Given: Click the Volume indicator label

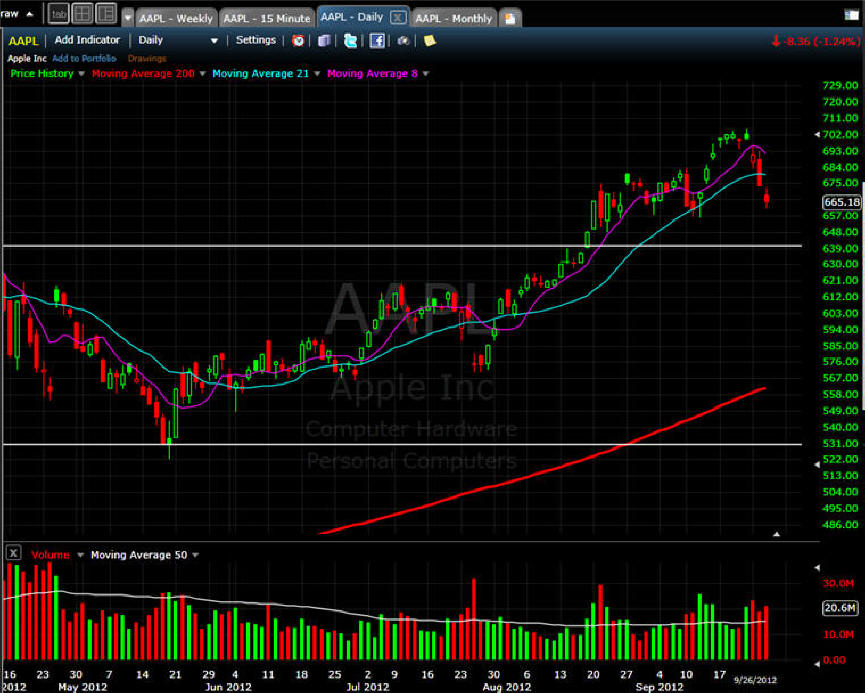Looking at the screenshot, I should [50, 555].
